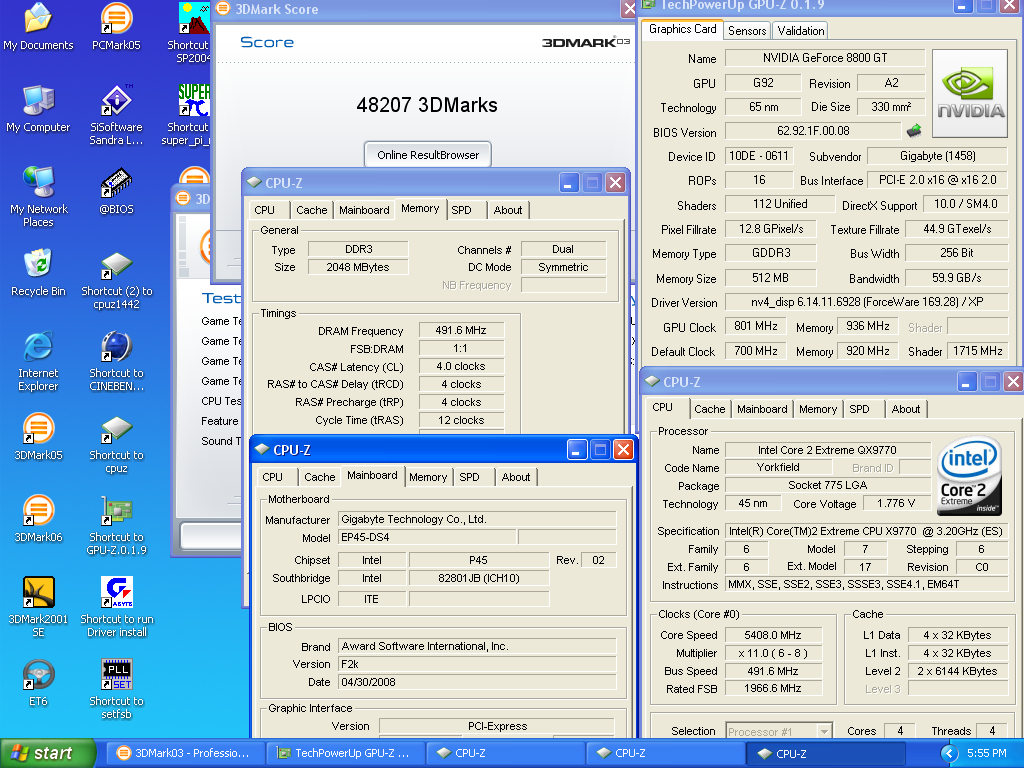Viewport: 1024px width, 768px height.
Task: In CPU-Z Mainboard window, open Memory tab
Action: click(428, 477)
